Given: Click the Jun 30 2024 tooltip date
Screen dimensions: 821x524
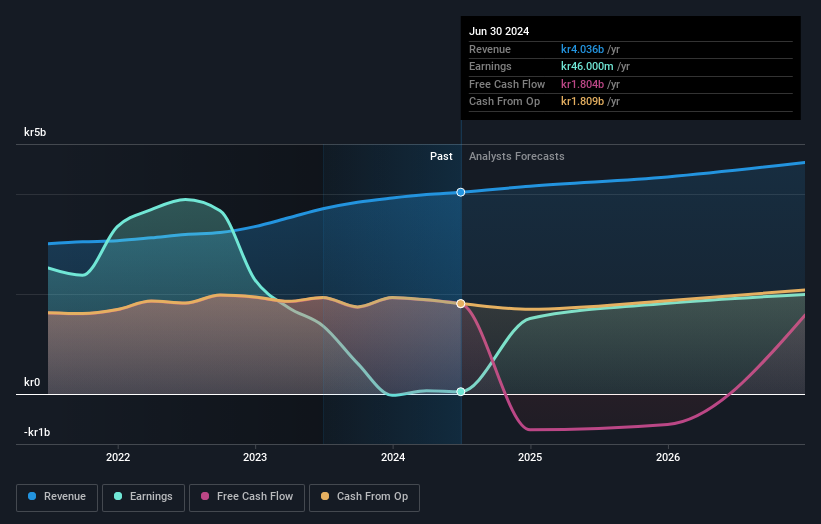Looking at the screenshot, I should (499, 31).
